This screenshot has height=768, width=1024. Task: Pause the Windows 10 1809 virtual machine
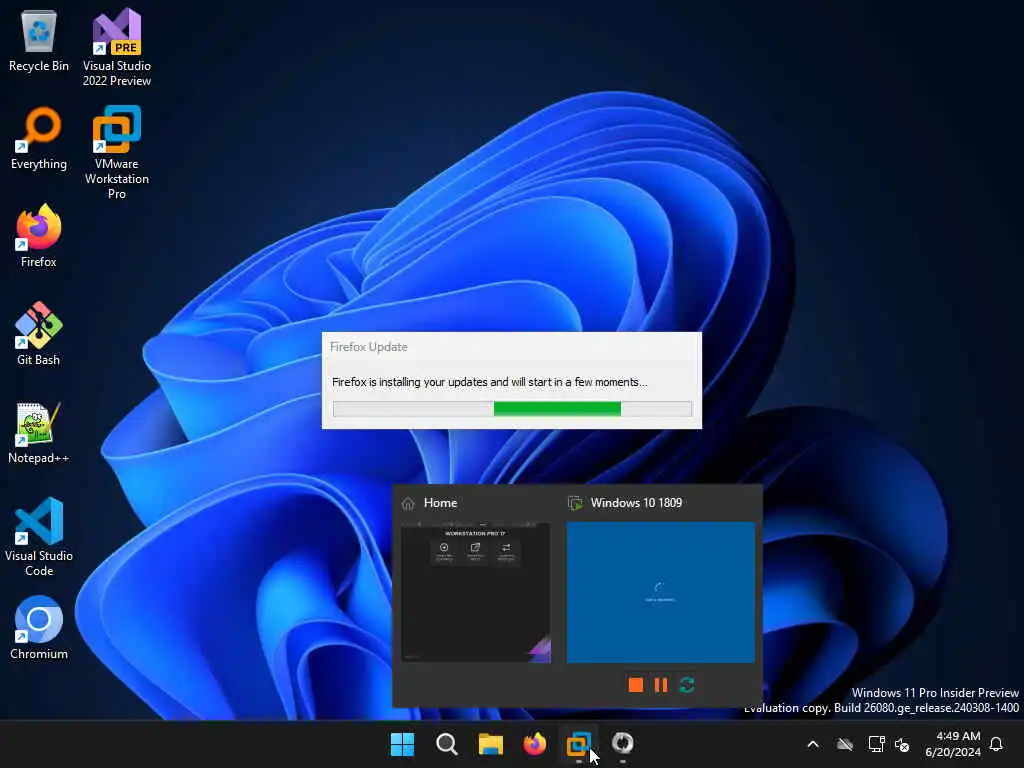click(661, 684)
